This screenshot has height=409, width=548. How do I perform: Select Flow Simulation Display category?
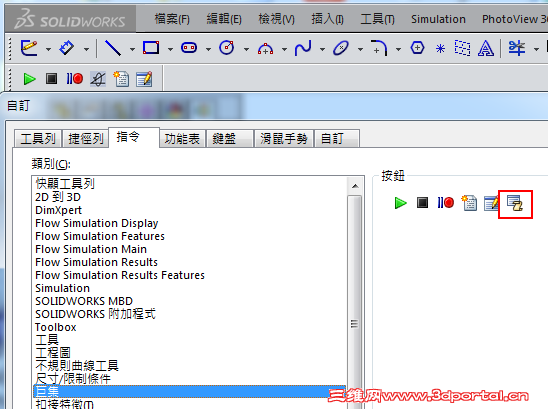click(190, 223)
